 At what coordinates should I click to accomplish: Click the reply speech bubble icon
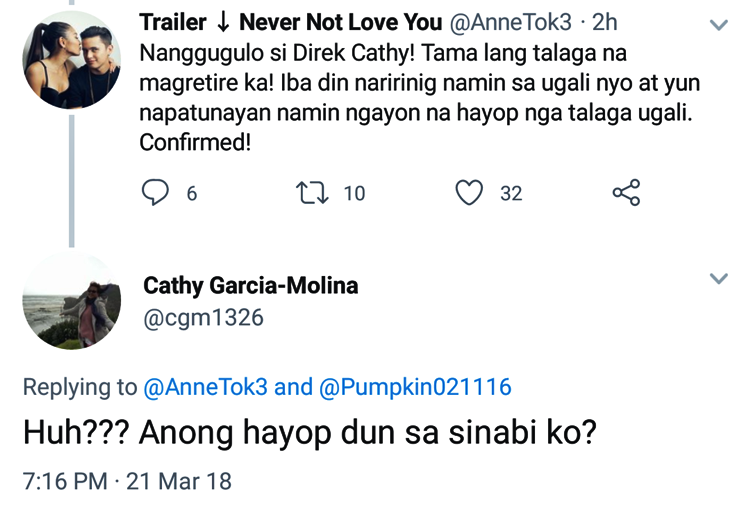pyautogui.click(x=154, y=192)
